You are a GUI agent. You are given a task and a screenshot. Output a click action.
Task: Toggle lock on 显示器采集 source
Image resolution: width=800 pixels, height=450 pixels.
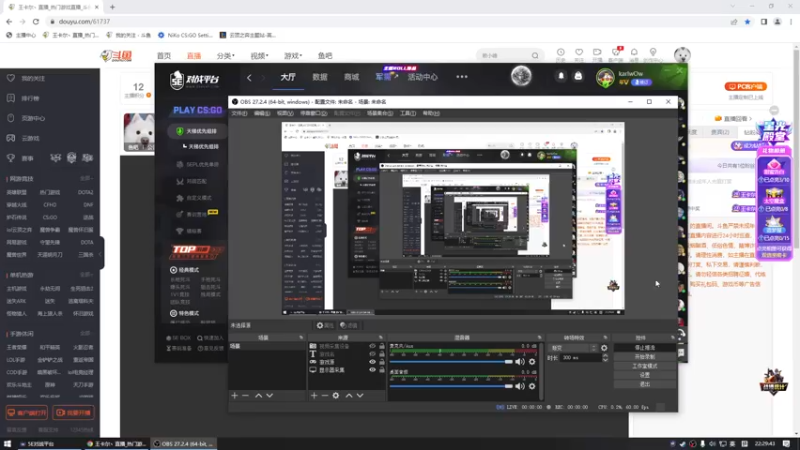382,370
